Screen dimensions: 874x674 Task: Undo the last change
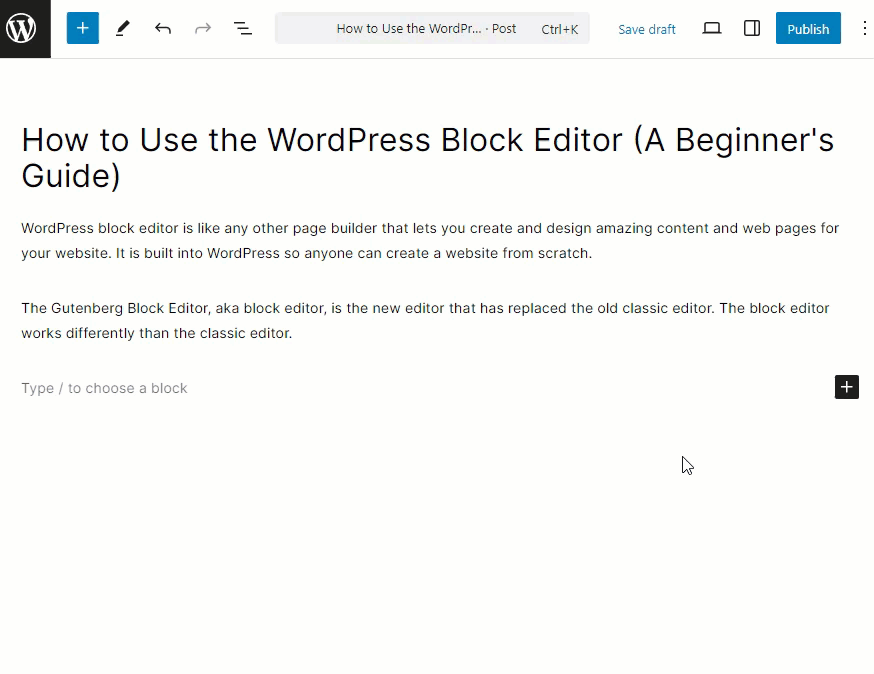point(163,28)
